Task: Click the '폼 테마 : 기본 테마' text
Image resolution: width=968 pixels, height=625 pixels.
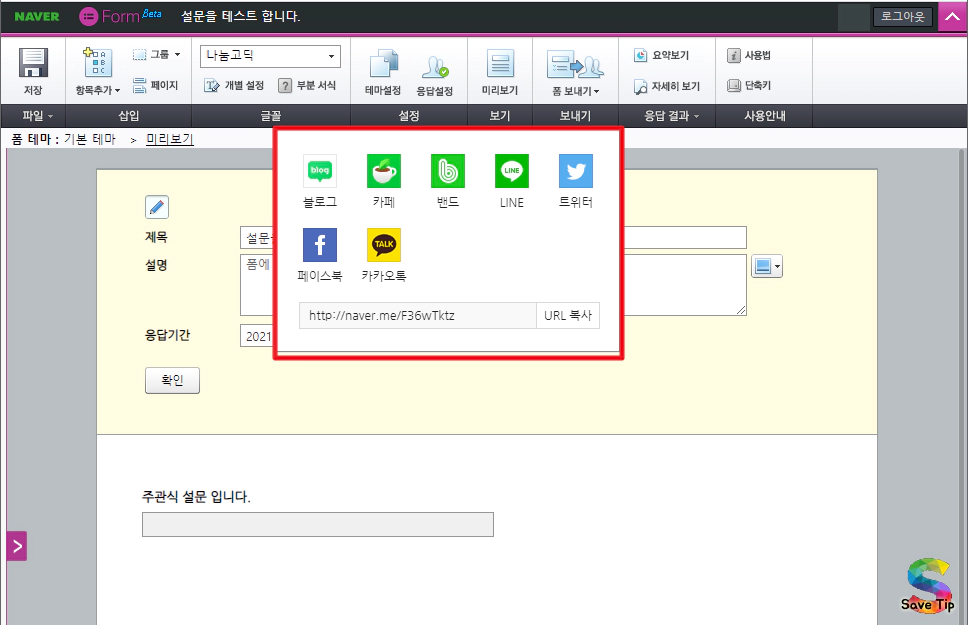Action: tap(63, 139)
